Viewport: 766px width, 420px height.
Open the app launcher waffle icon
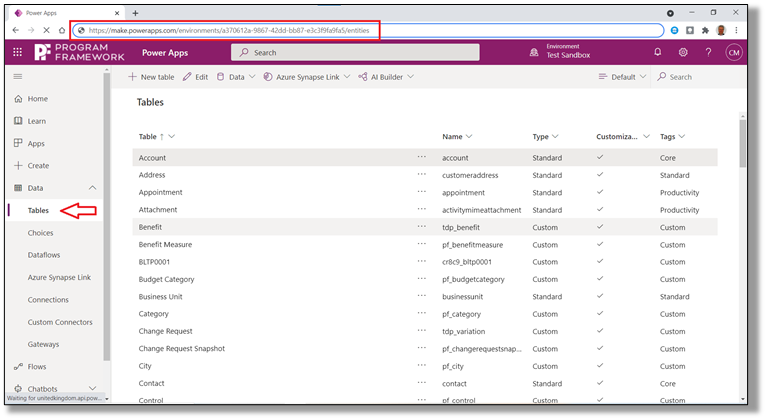pyautogui.click(x=18, y=52)
